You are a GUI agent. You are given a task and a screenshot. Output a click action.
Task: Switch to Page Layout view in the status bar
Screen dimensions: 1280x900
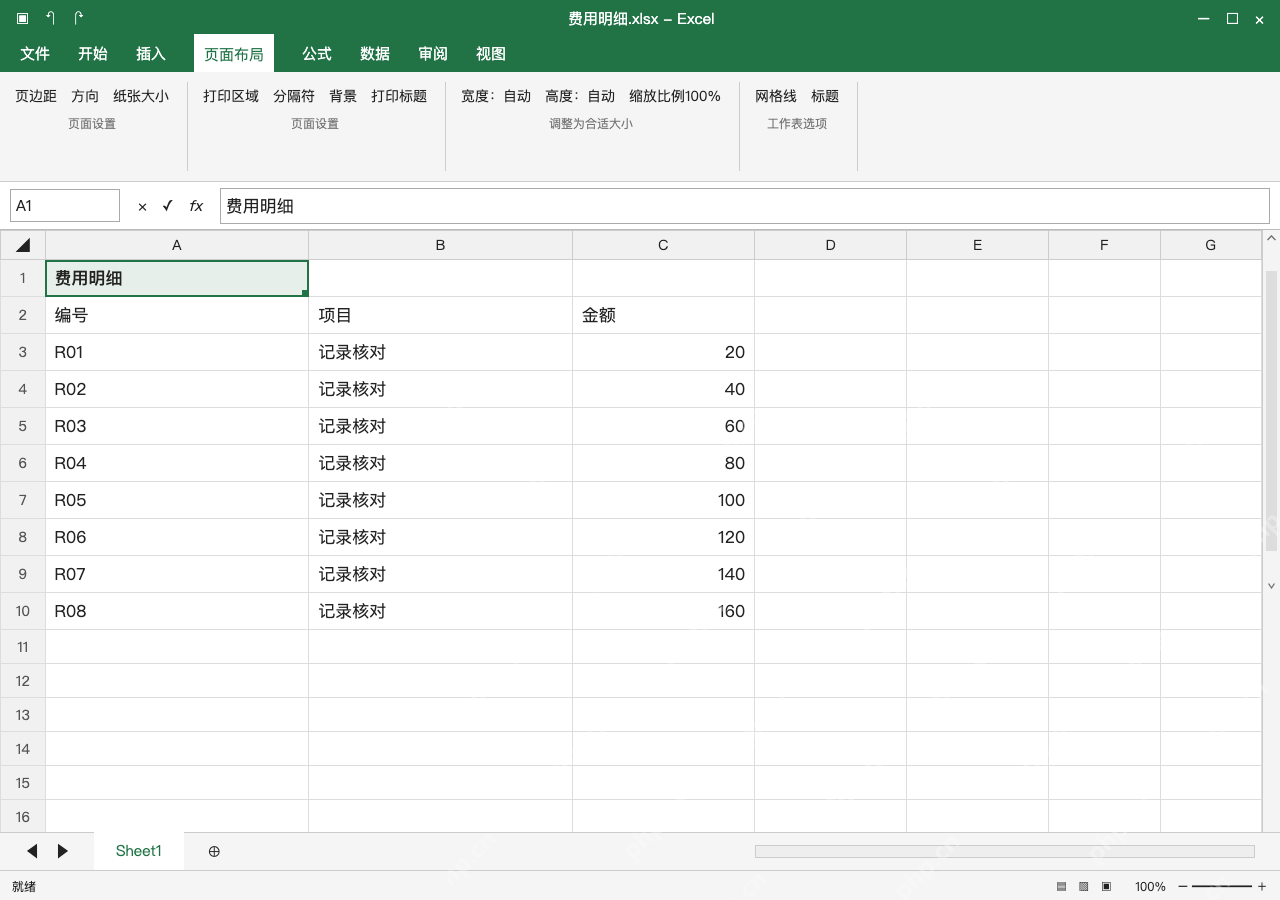[x=1083, y=887]
